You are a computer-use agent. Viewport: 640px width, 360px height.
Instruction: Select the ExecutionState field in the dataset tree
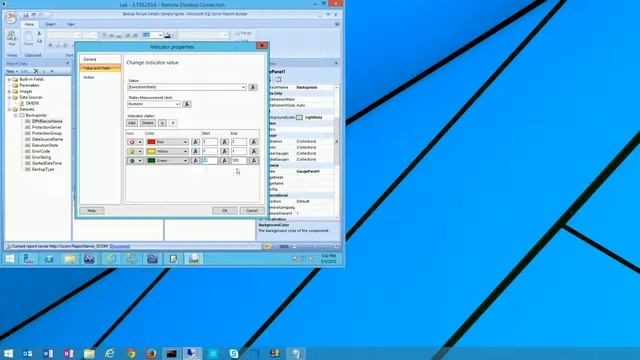tap(45, 145)
